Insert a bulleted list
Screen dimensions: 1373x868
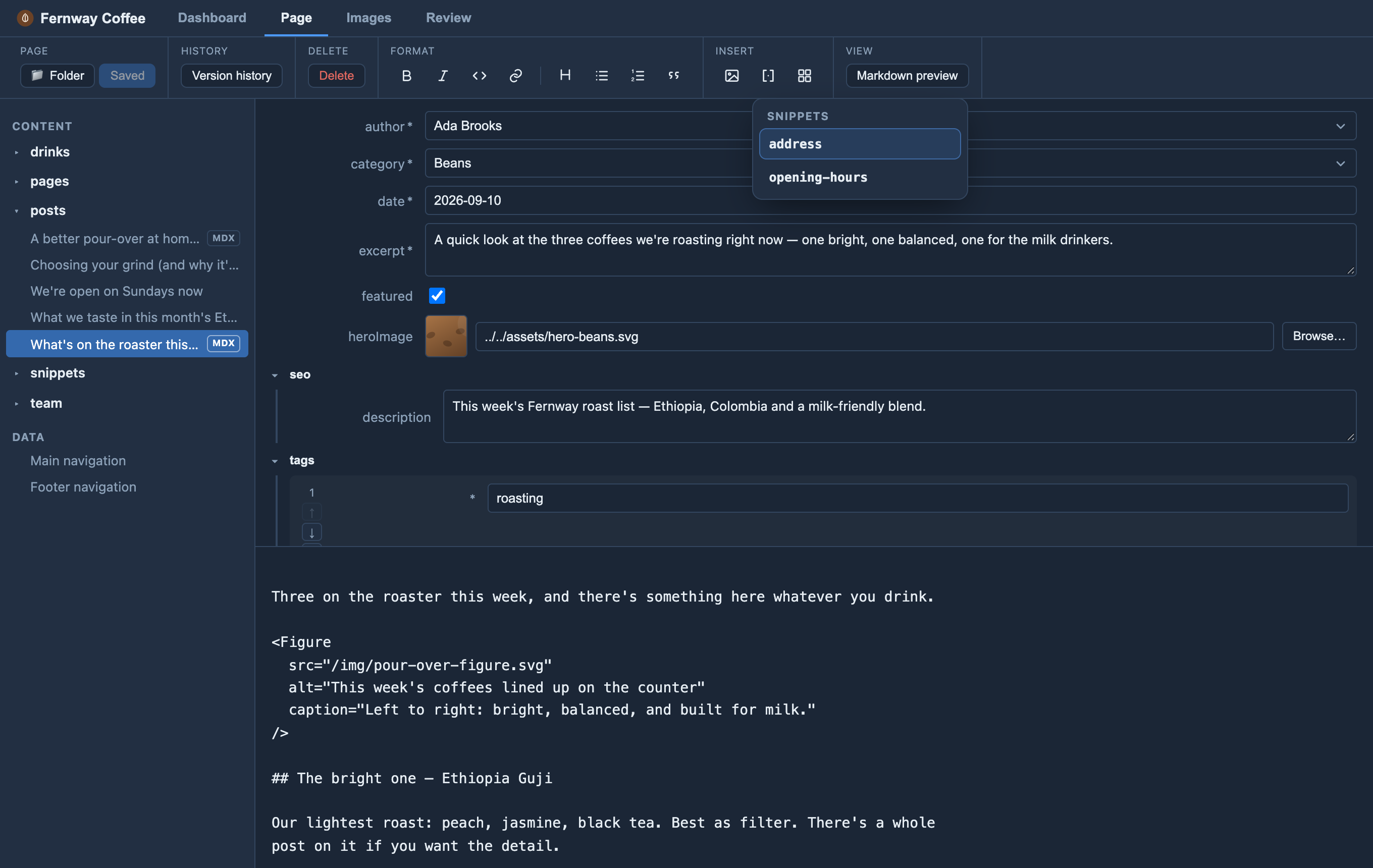pyautogui.click(x=602, y=75)
